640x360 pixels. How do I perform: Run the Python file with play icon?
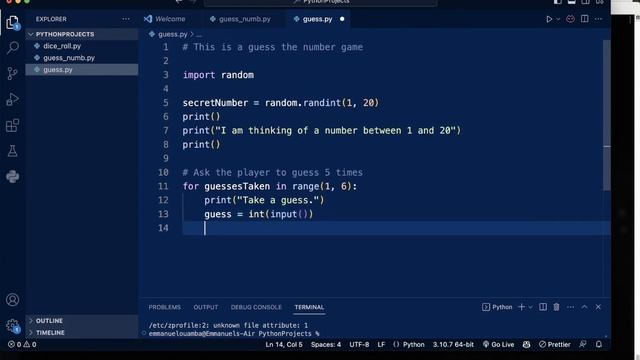[x=549, y=19]
